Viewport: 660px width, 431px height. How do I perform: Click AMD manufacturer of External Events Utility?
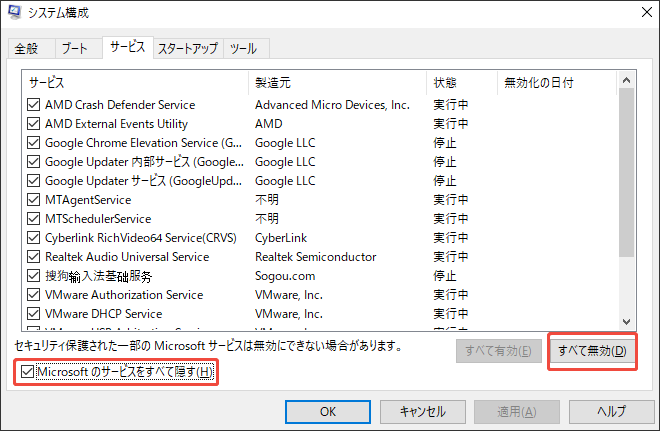[x=269, y=123]
